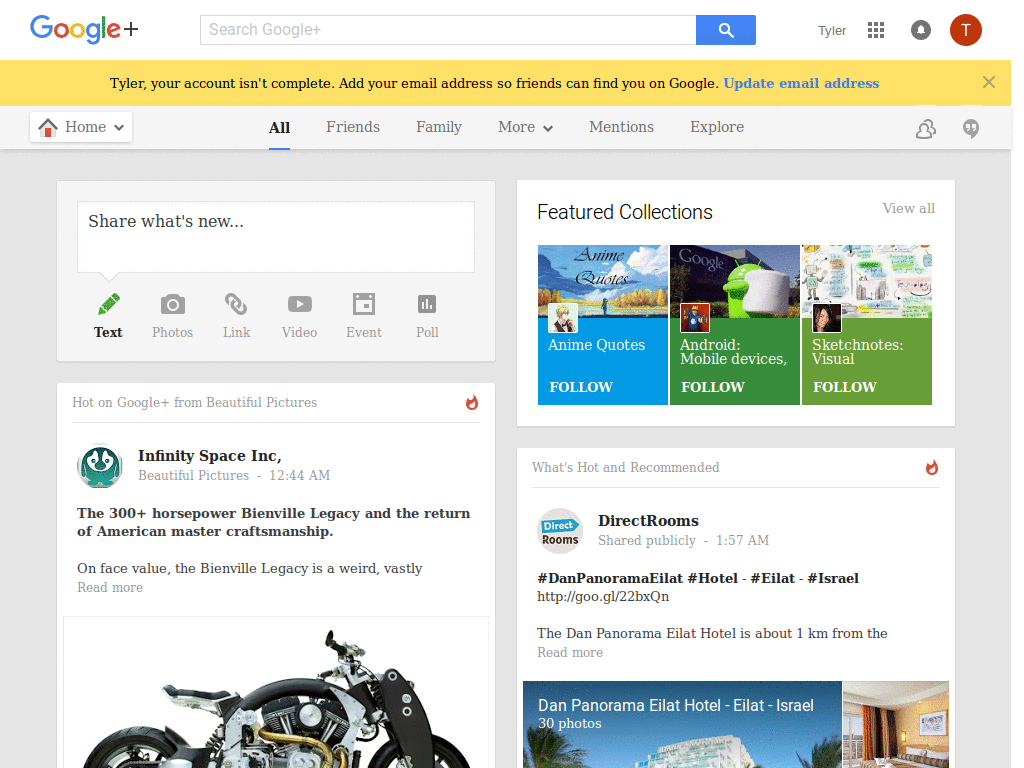This screenshot has height=768, width=1024.
Task: Open the goo.gl/22bxQn link
Action: (x=603, y=596)
